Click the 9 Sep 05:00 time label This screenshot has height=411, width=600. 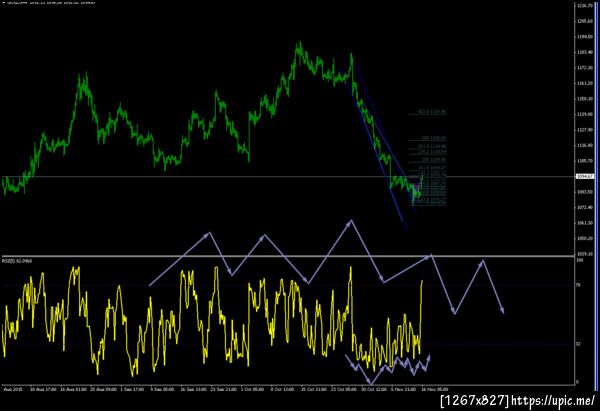[x=162, y=389]
